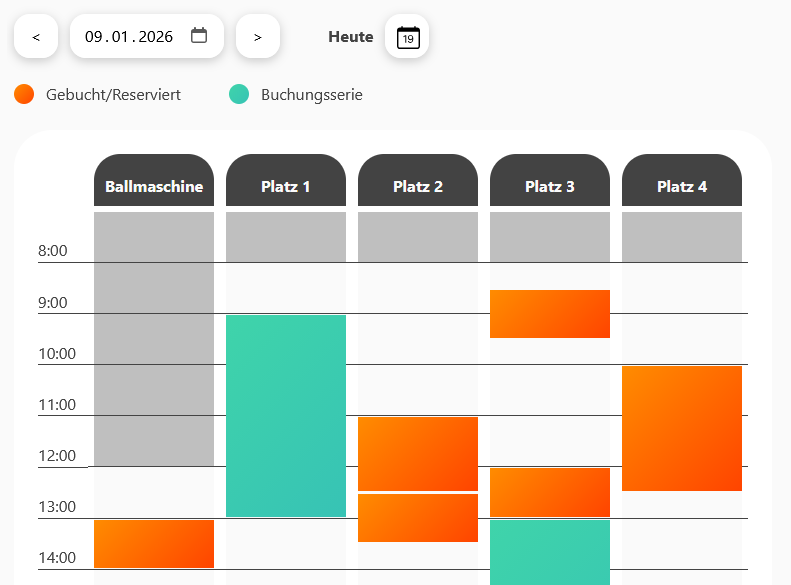The image size is (791, 585).
Task: Select the Ballmaschine column header
Action: pyautogui.click(x=154, y=185)
